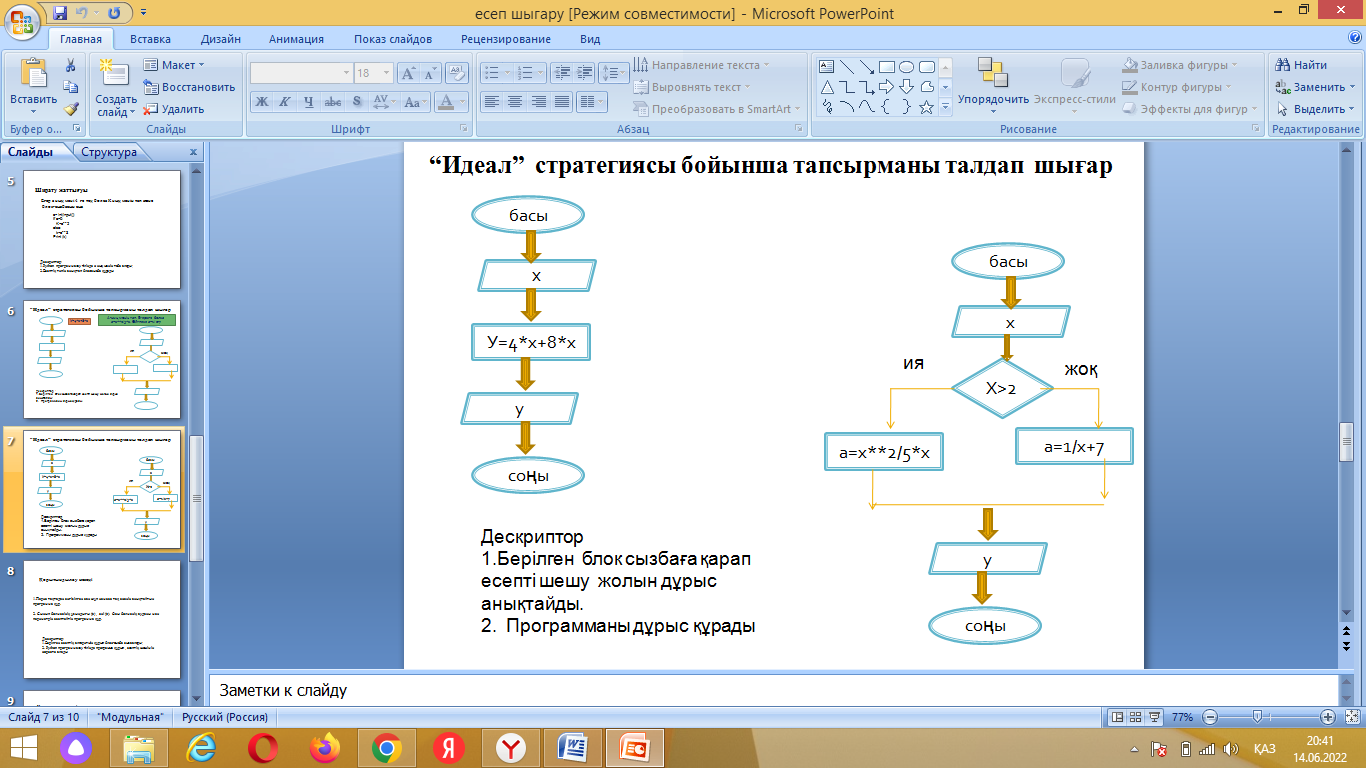Open the Word window on the taskbar
Image resolution: width=1366 pixels, height=768 pixels.
(x=574, y=747)
